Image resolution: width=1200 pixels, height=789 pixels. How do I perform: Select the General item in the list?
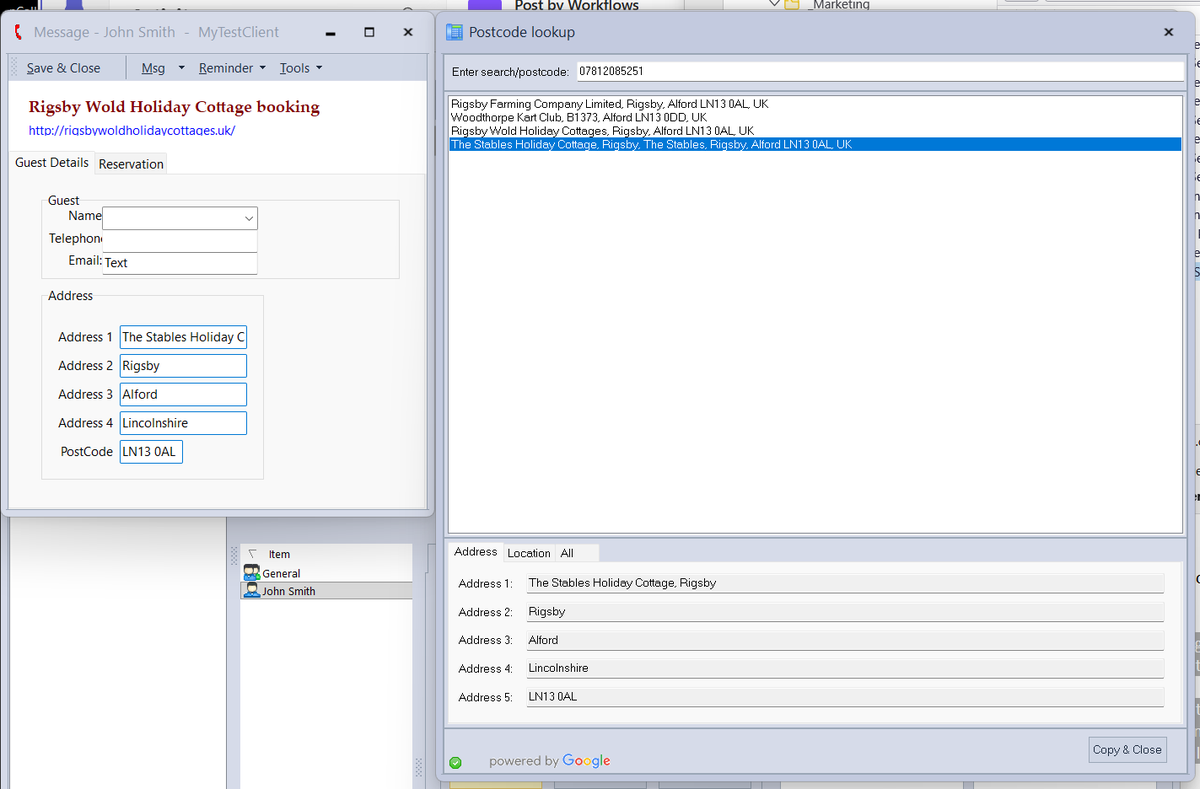(x=326, y=573)
